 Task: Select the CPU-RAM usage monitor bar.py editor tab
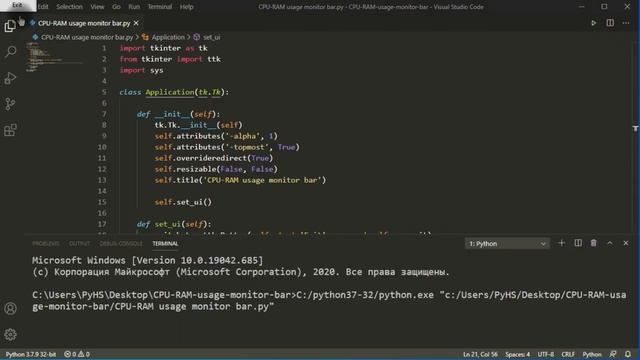click(84, 23)
